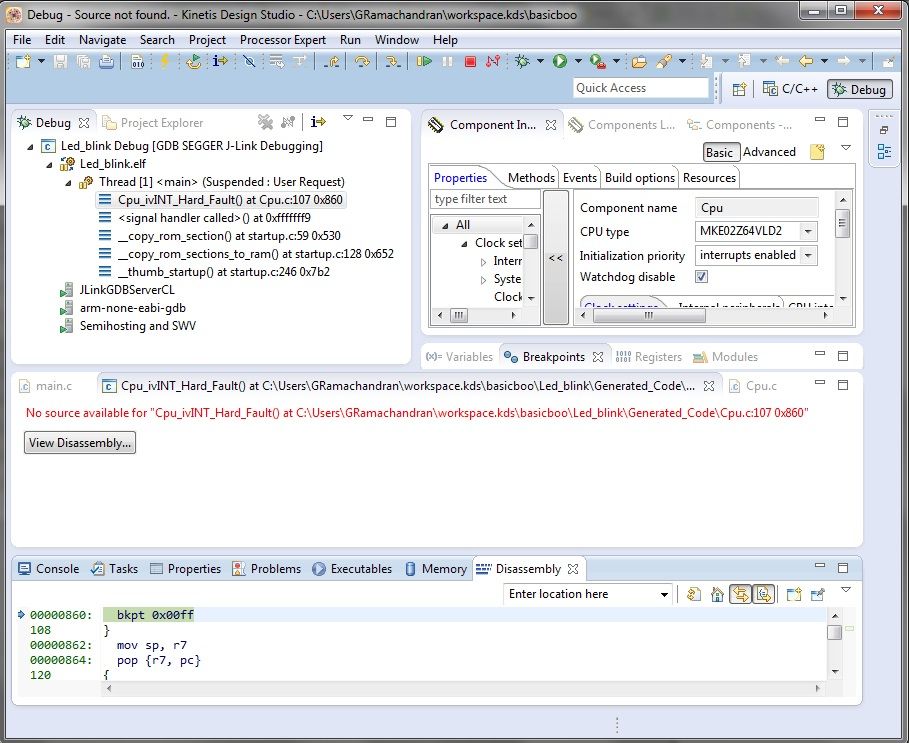The height and width of the screenshot is (743, 909).
Task: Open the New wizard dropdown arrow
Action: tap(41, 61)
